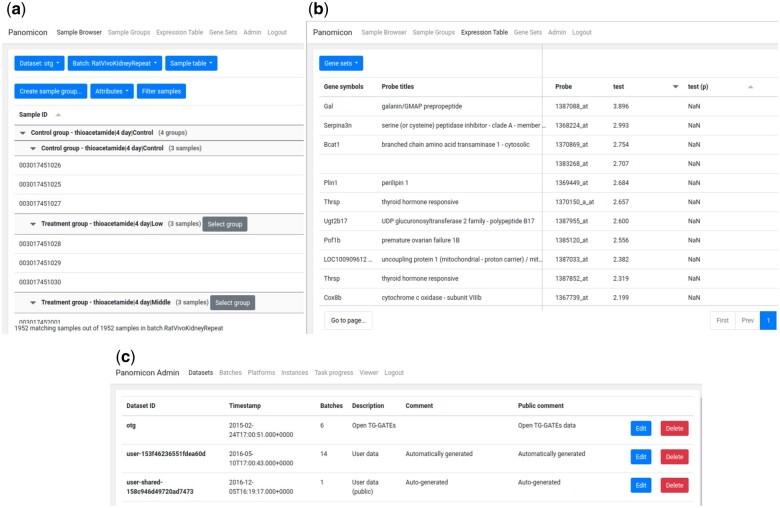The width and height of the screenshot is (780, 508).
Task: Open Expression Table tab in panel (a)
Action: 180,32
